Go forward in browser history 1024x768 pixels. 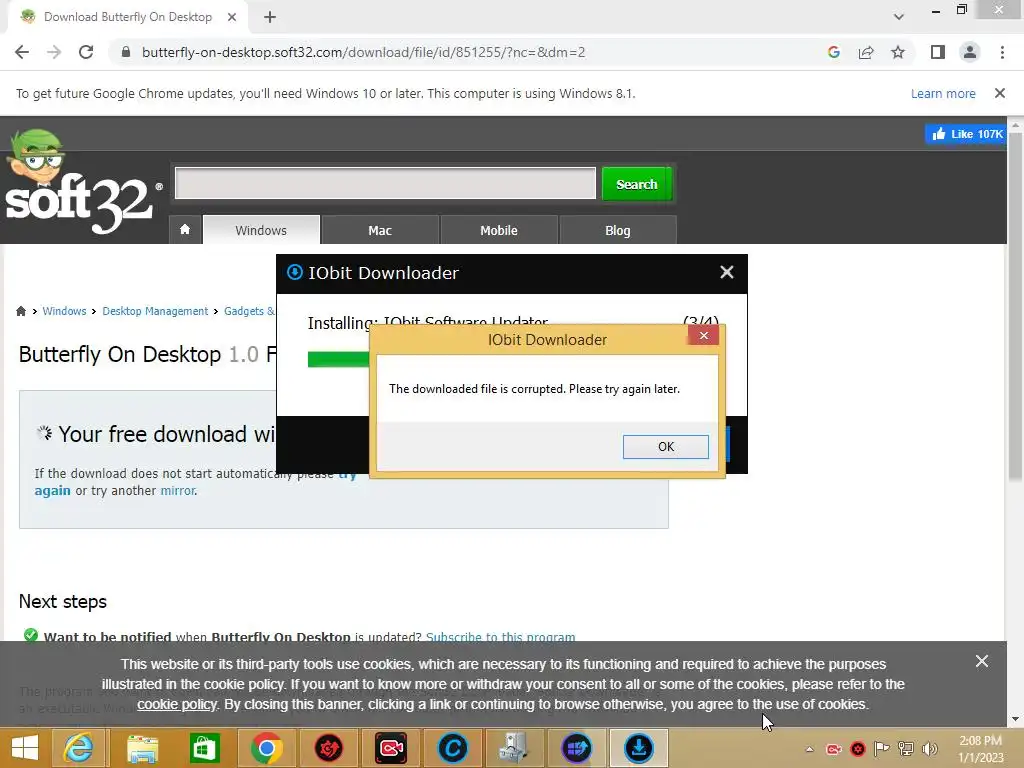pyautogui.click(x=54, y=52)
